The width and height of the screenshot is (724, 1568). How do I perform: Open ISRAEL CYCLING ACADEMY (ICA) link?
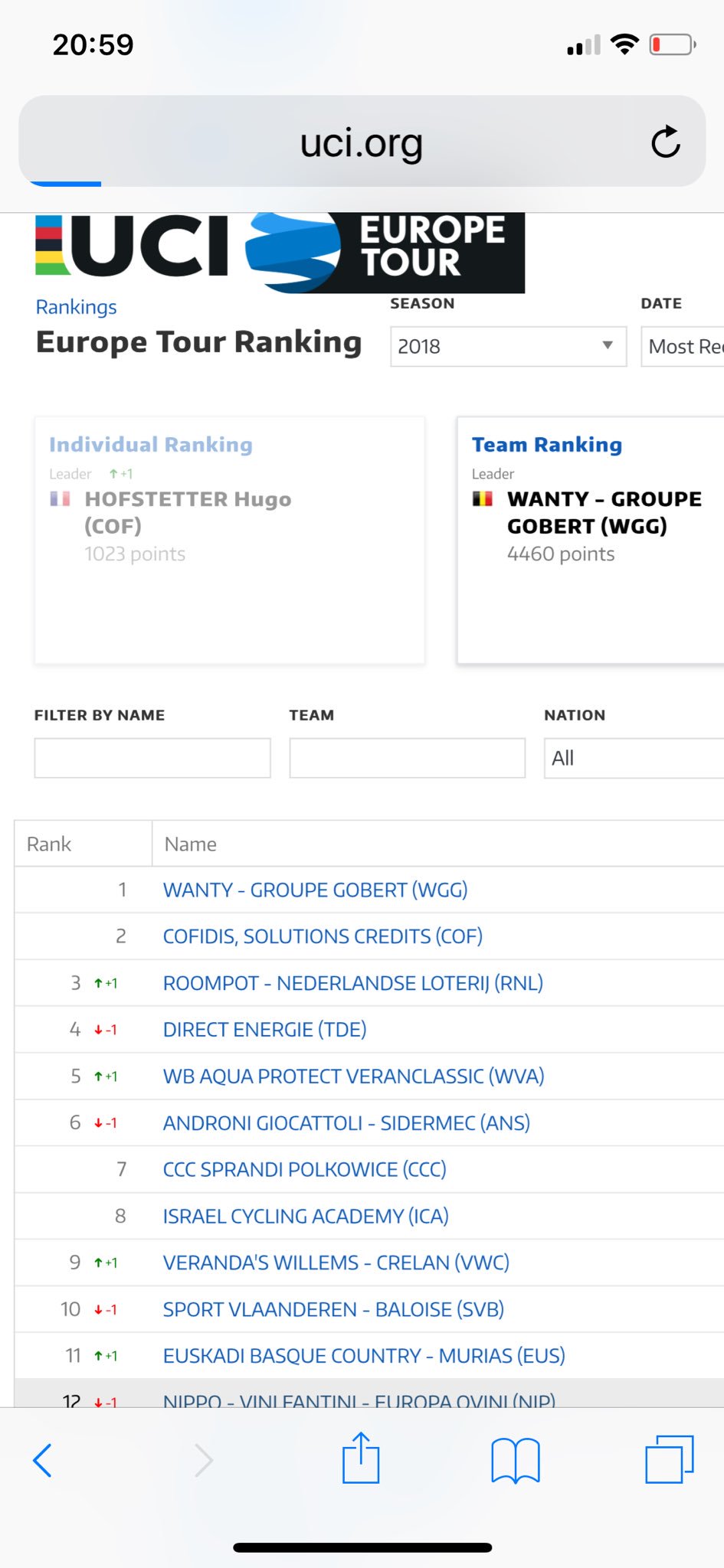(306, 1217)
